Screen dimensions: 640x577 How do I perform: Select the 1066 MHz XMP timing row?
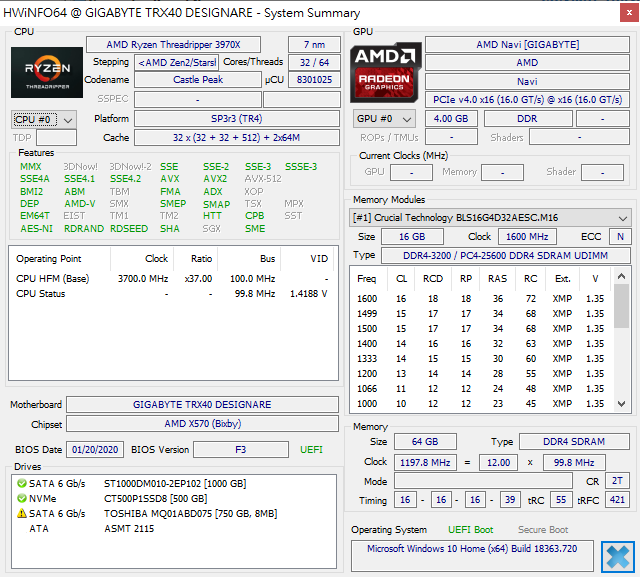[x=481, y=389]
